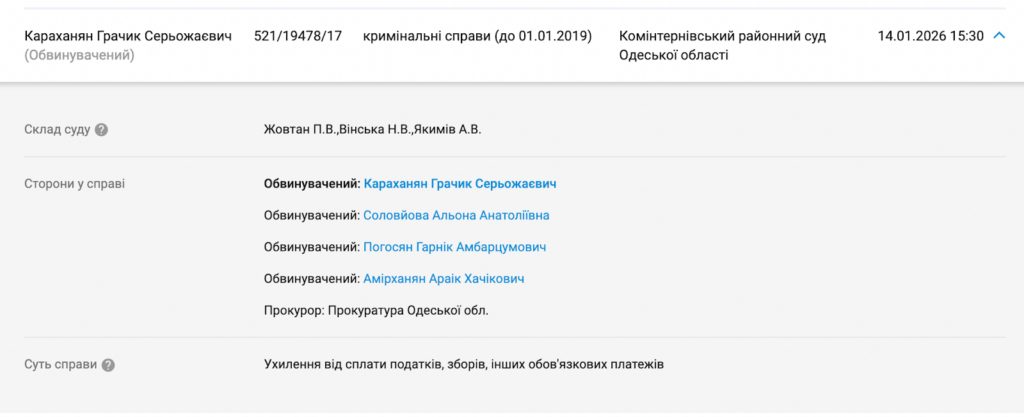The image size is (1024, 417).
Task: Click the help icon beside Суть справи
Action: [109, 365]
